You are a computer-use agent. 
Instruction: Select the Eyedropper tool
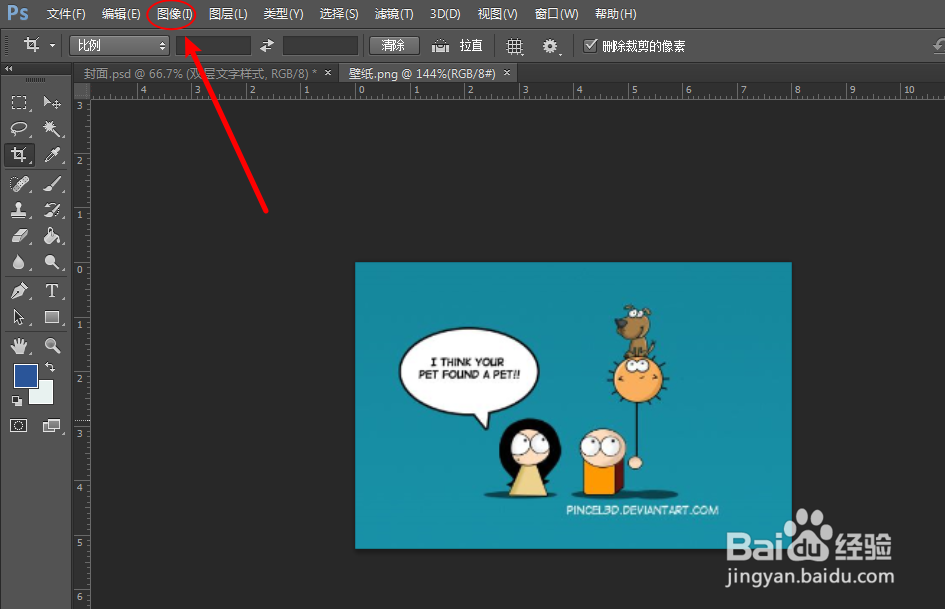click(52, 155)
